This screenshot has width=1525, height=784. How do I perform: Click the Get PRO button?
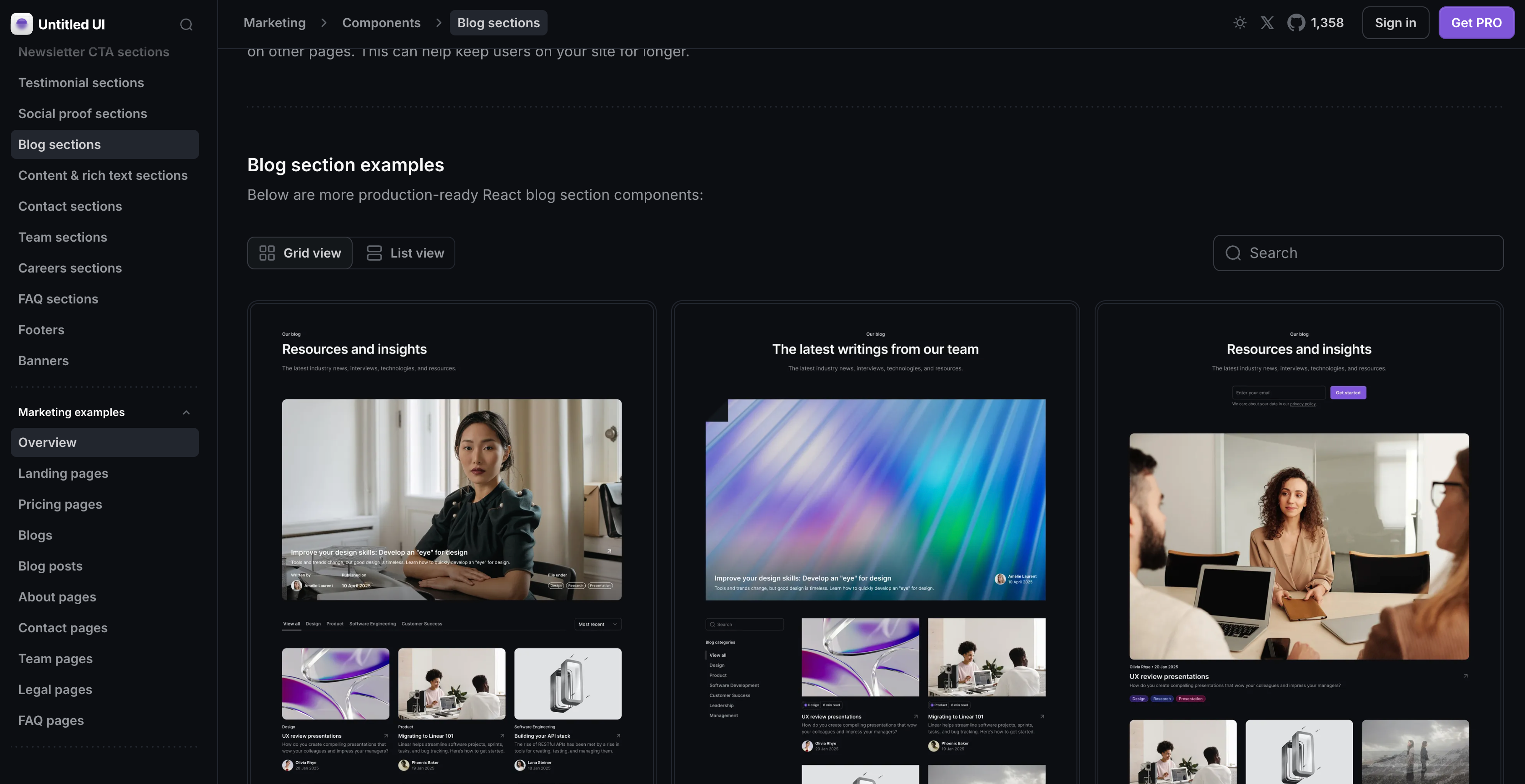tap(1476, 23)
